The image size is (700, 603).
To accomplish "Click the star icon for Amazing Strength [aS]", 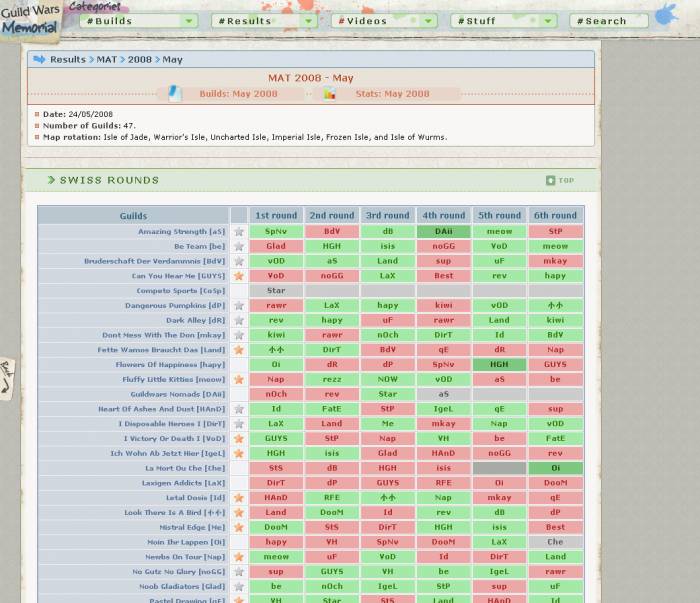I will (239, 232).
